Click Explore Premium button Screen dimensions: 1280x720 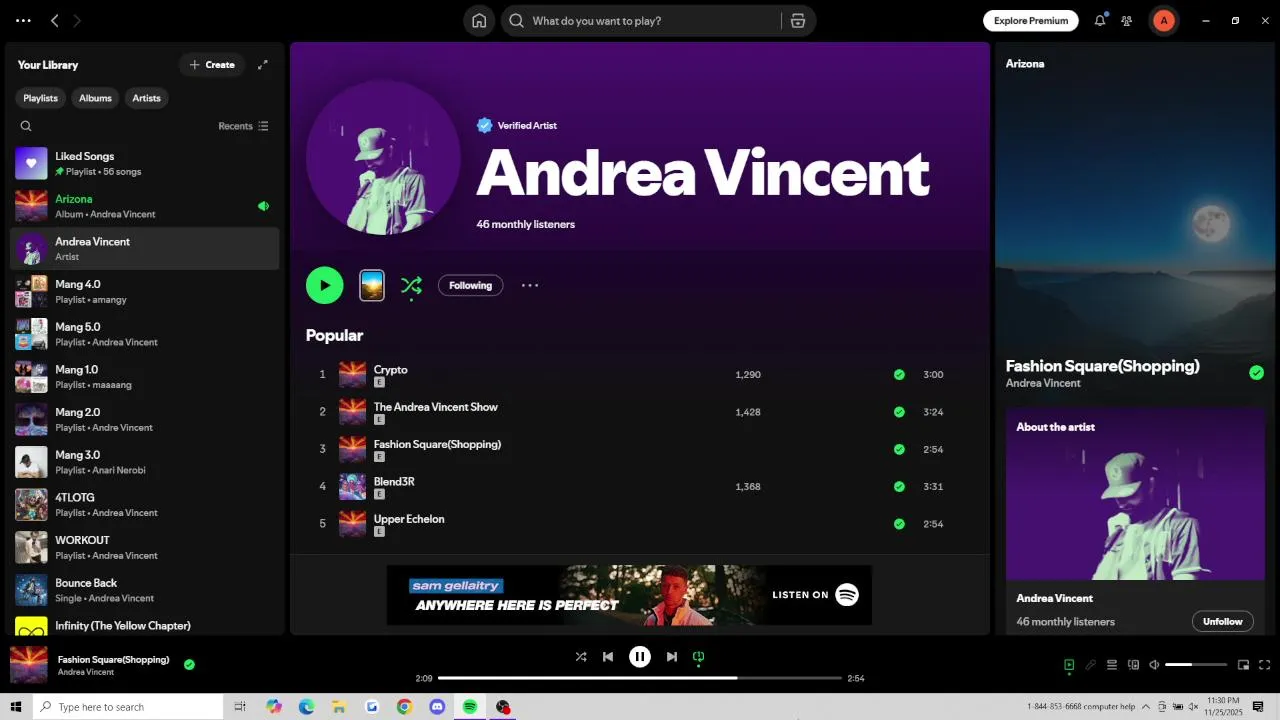tap(1031, 20)
